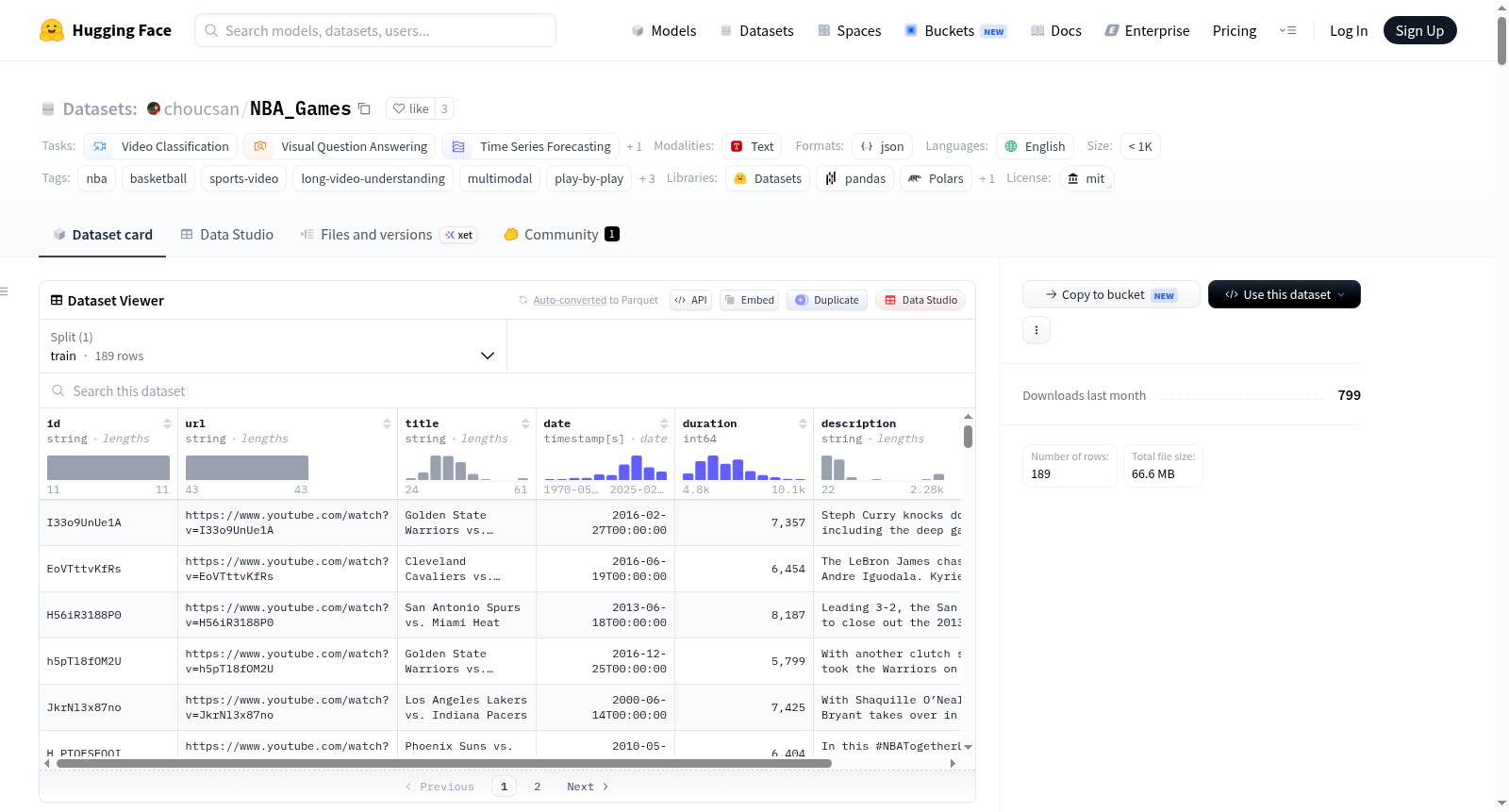1509x812 pixels.
Task: Open Buckets in the top navigation
Action: click(955, 30)
